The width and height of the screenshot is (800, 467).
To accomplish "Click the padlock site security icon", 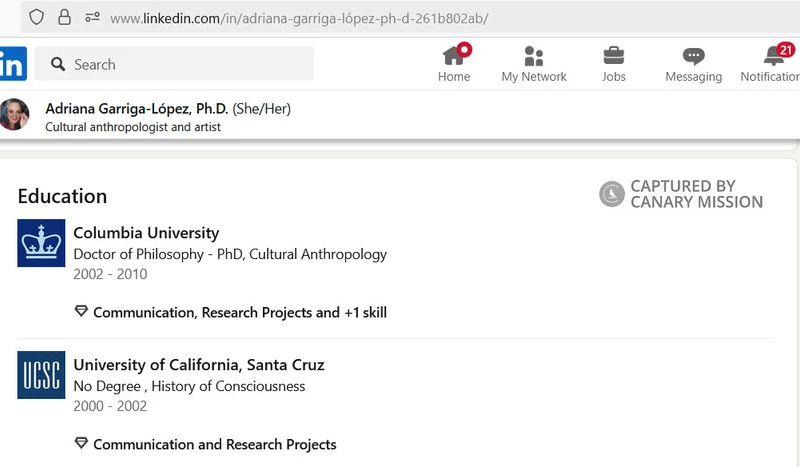I will 64,17.
